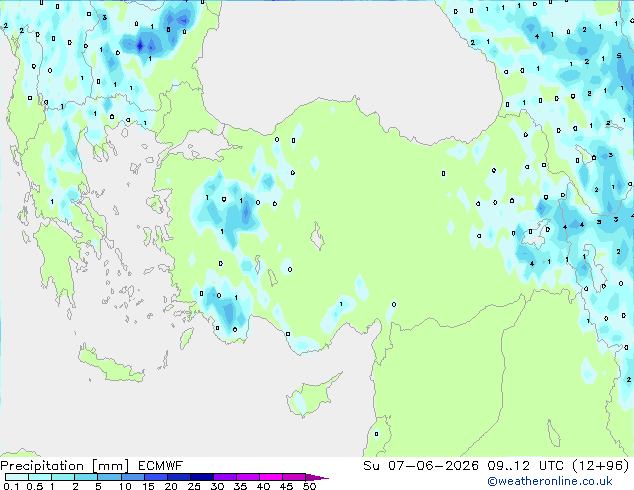634x490 pixels.
Task: Click the 'Precipitation [mm]' title text
Action: point(65,466)
